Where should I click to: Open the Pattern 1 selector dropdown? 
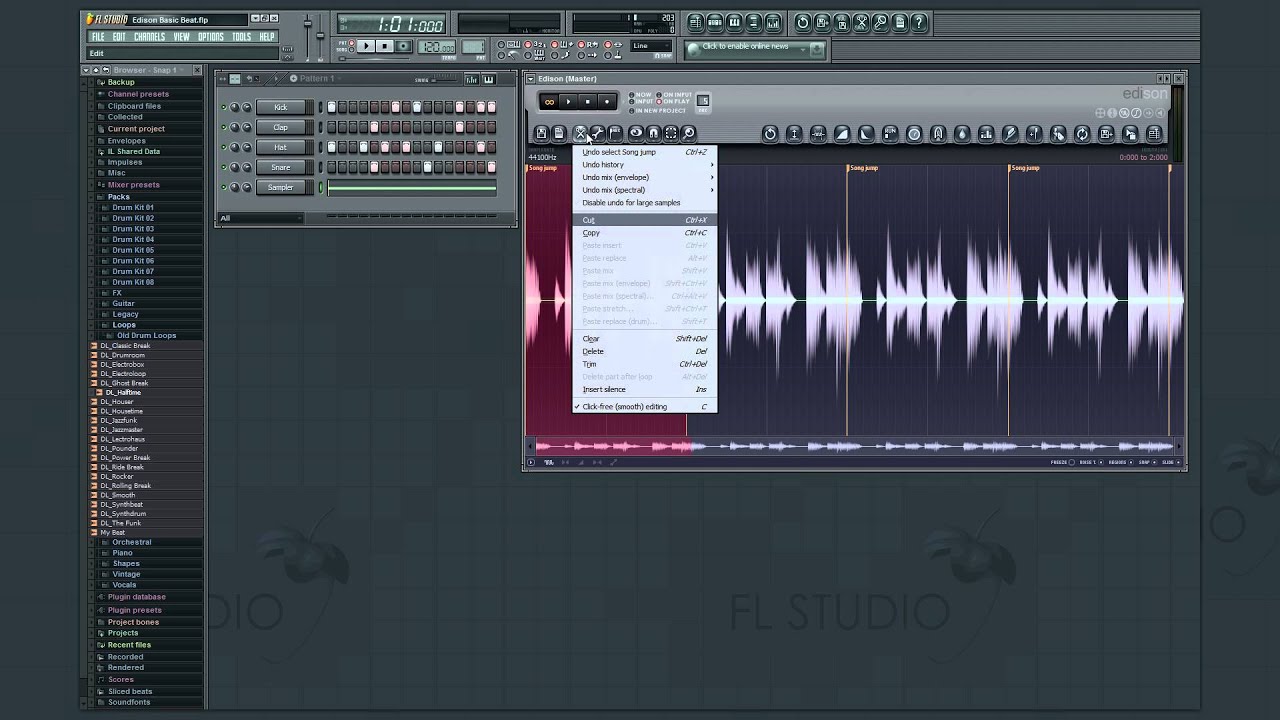coord(317,78)
